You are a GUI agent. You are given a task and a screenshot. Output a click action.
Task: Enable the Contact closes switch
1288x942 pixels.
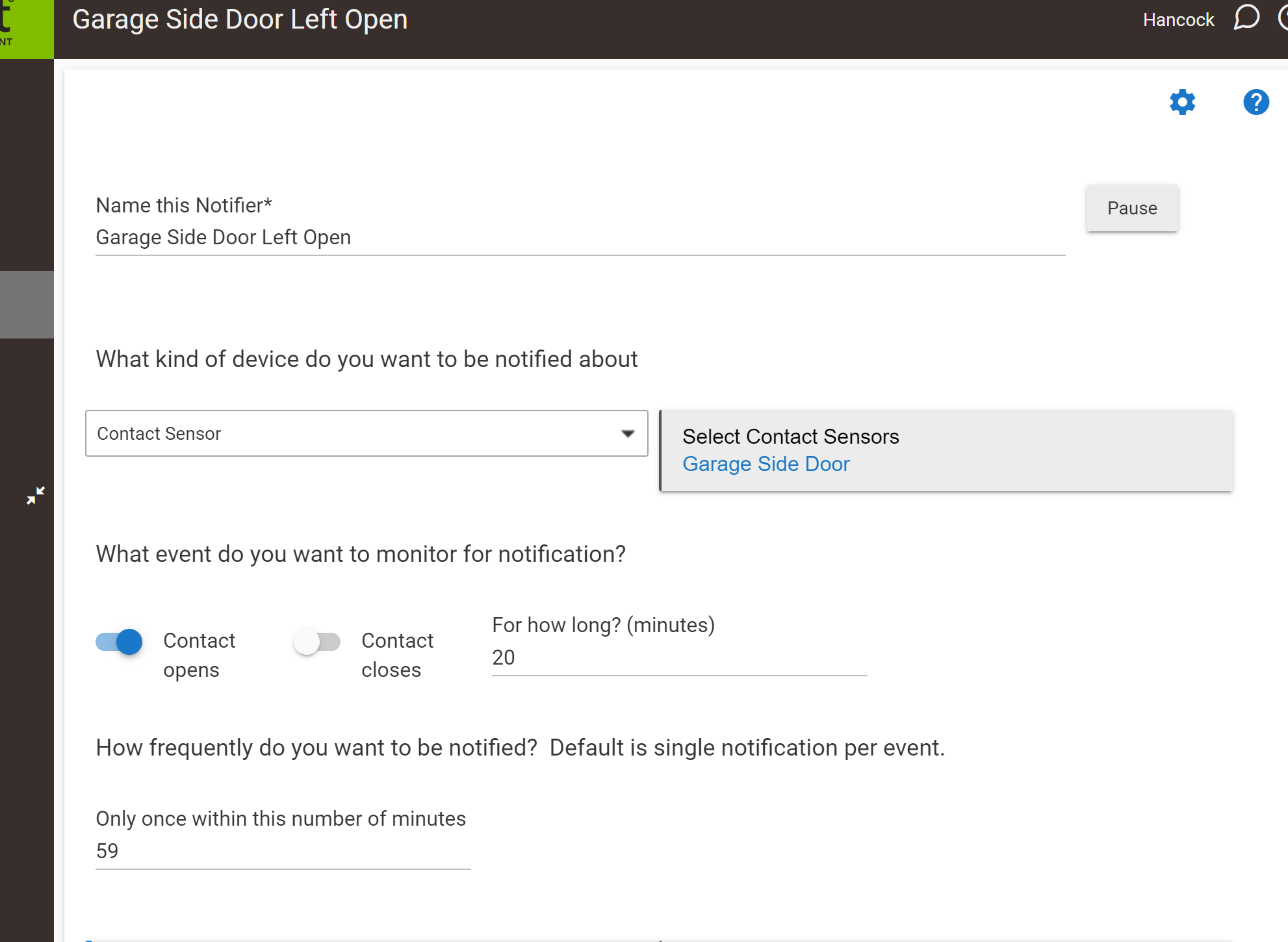(317, 642)
